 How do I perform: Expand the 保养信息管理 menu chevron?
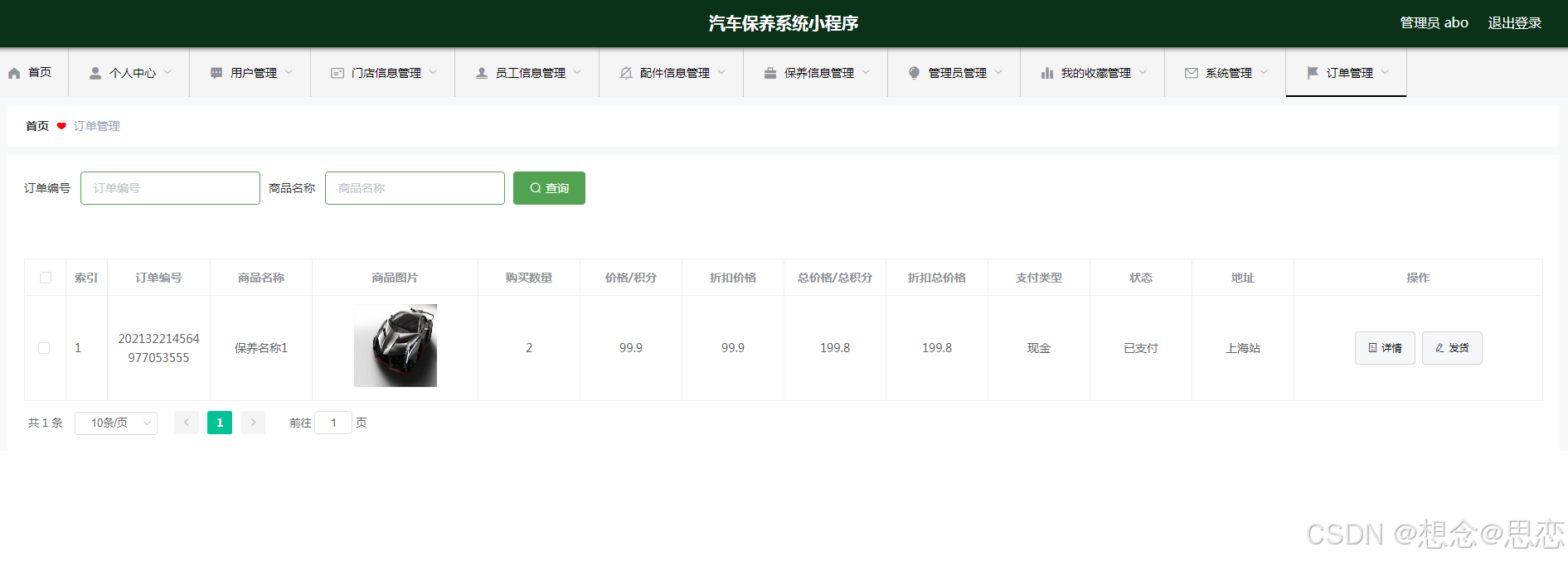click(866, 72)
